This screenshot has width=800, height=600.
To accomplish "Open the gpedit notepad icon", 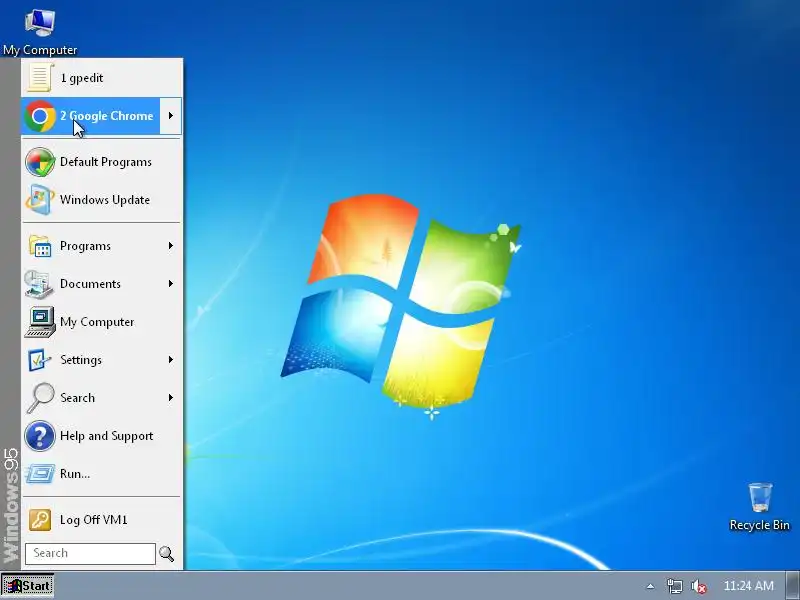I will [40, 78].
